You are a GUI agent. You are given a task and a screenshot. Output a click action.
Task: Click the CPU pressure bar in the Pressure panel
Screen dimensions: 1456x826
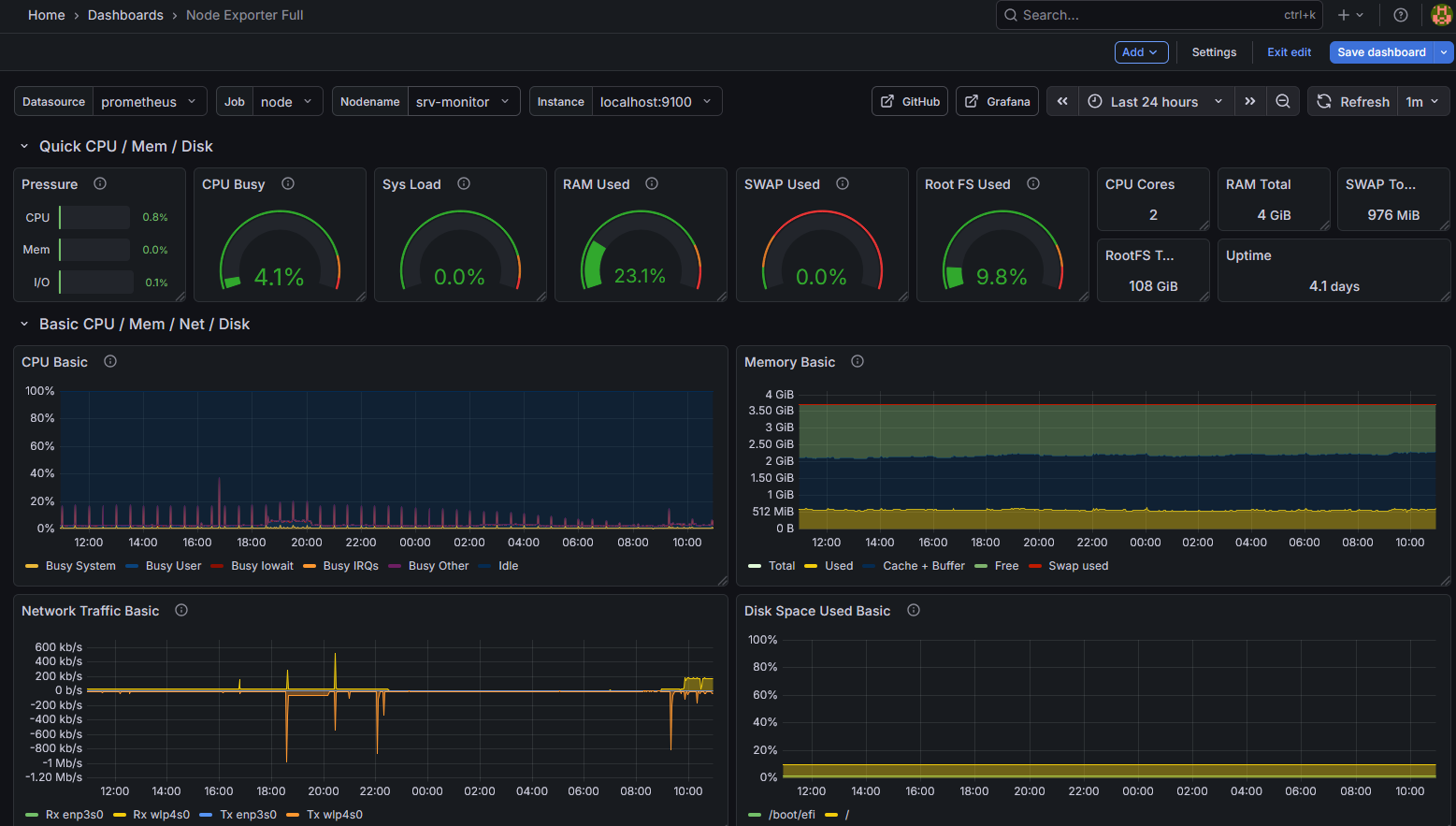94,217
